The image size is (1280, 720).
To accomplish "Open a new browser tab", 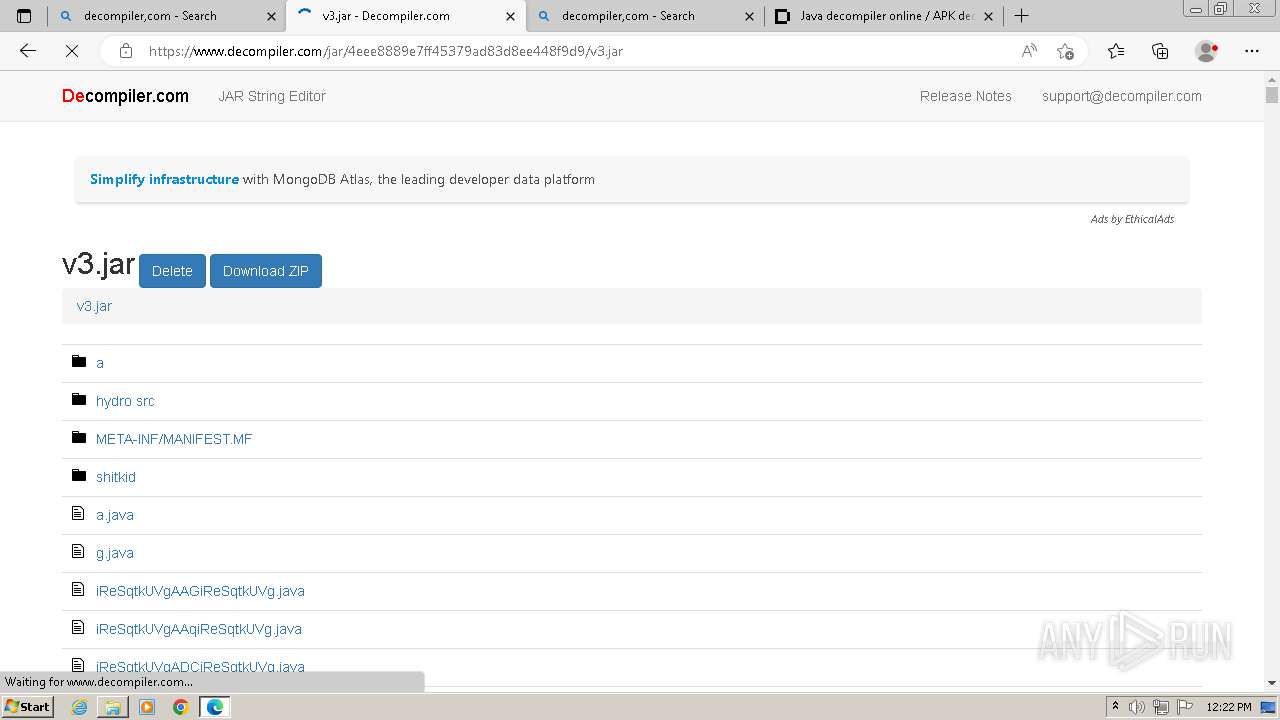I will tap(1021, 16).
